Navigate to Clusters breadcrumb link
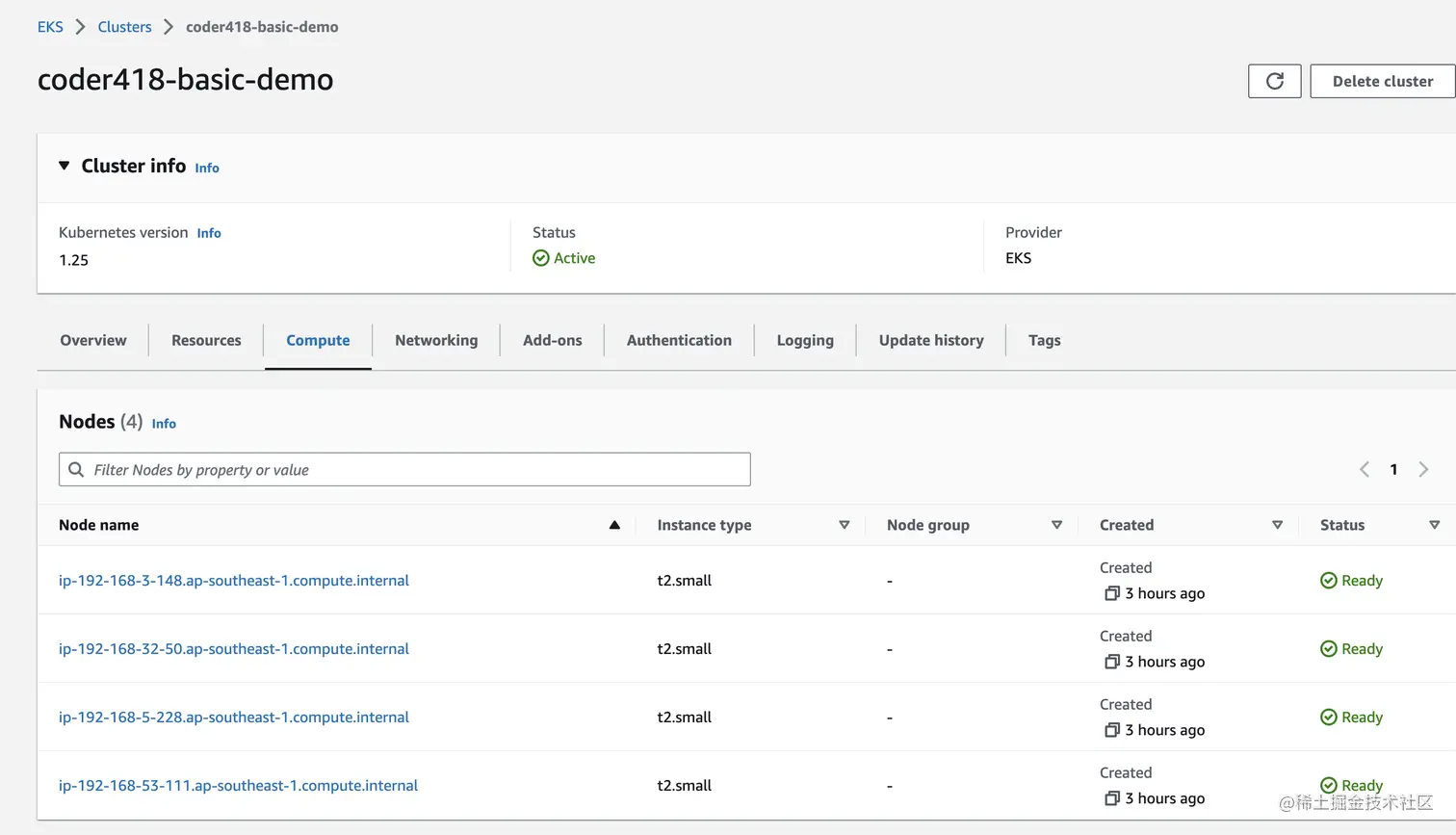This screenshot has width=1456, height=835. point(124,27)
